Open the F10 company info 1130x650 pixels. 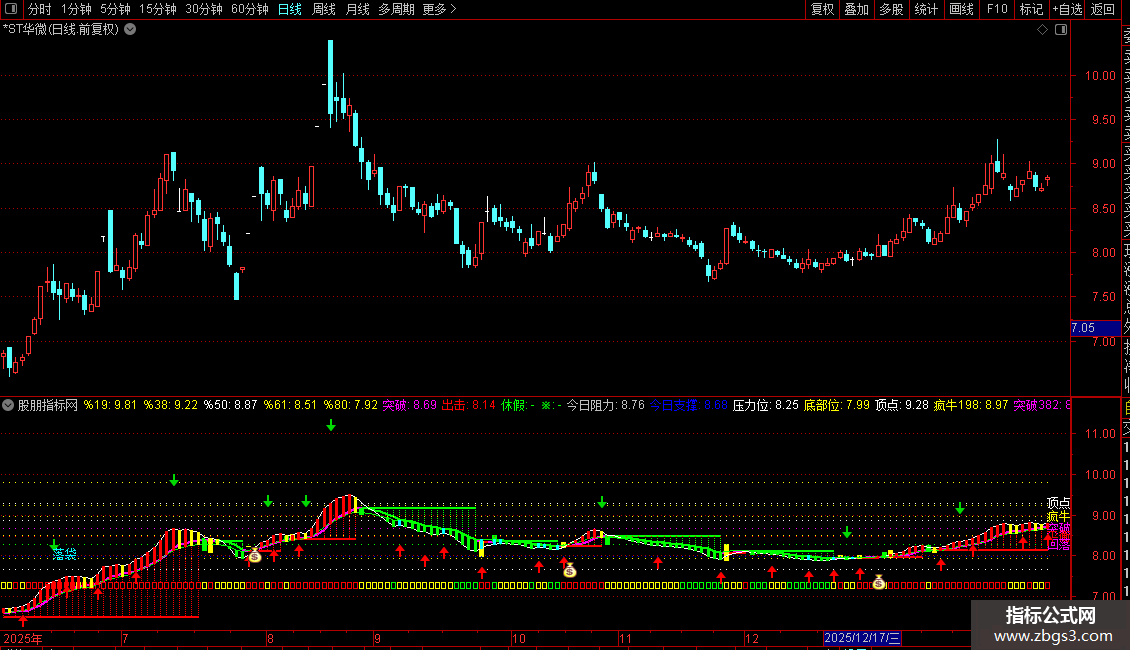(x=997, y=9)
